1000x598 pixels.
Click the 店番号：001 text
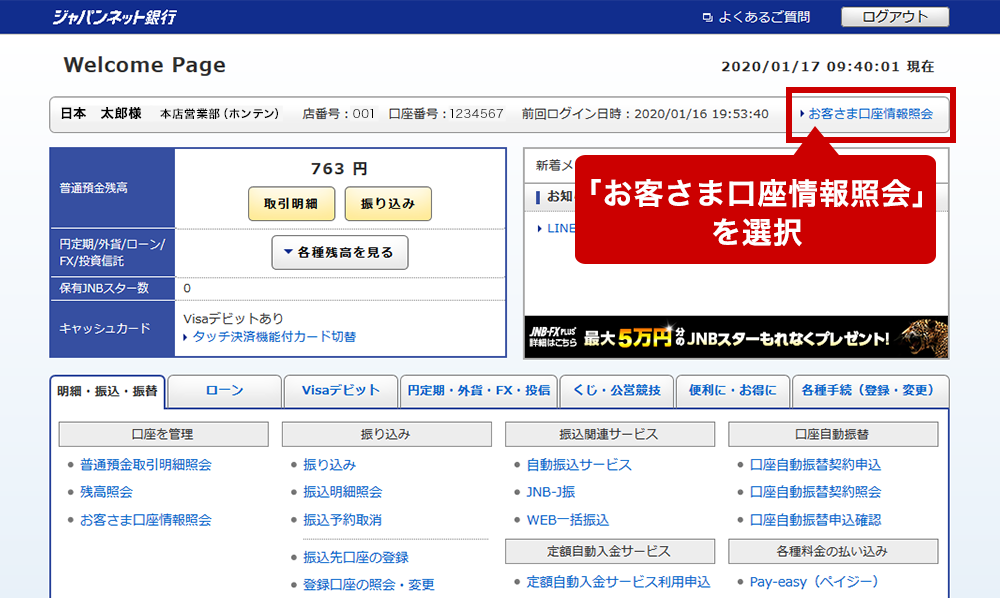click(x=339, y=114)
